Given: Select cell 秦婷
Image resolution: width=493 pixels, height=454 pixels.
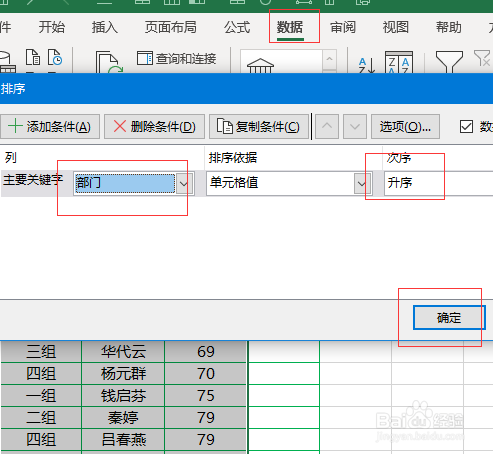Looking at the screenshot, I should [x=123, y=418].
